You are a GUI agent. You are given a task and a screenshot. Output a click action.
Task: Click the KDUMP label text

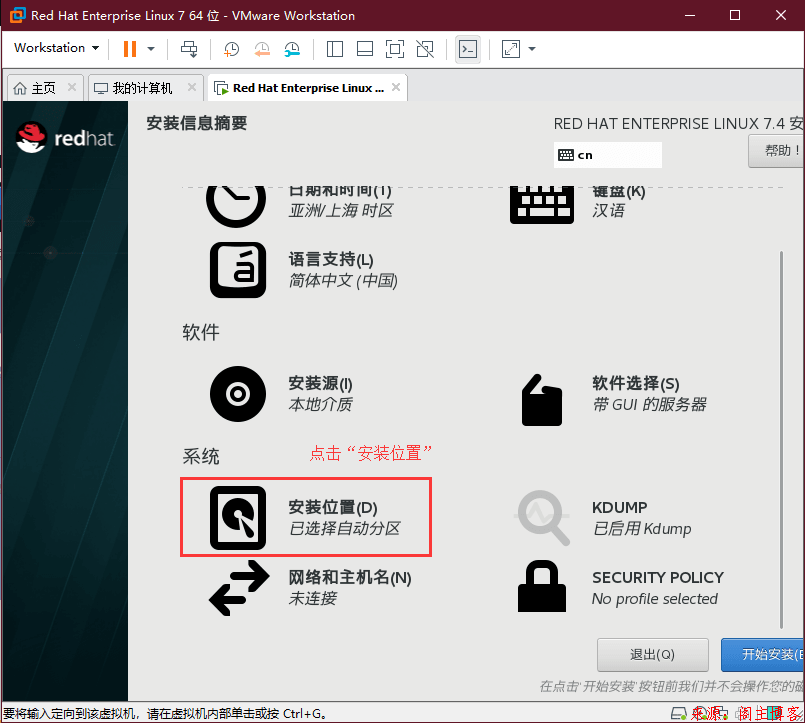(619, 508)
